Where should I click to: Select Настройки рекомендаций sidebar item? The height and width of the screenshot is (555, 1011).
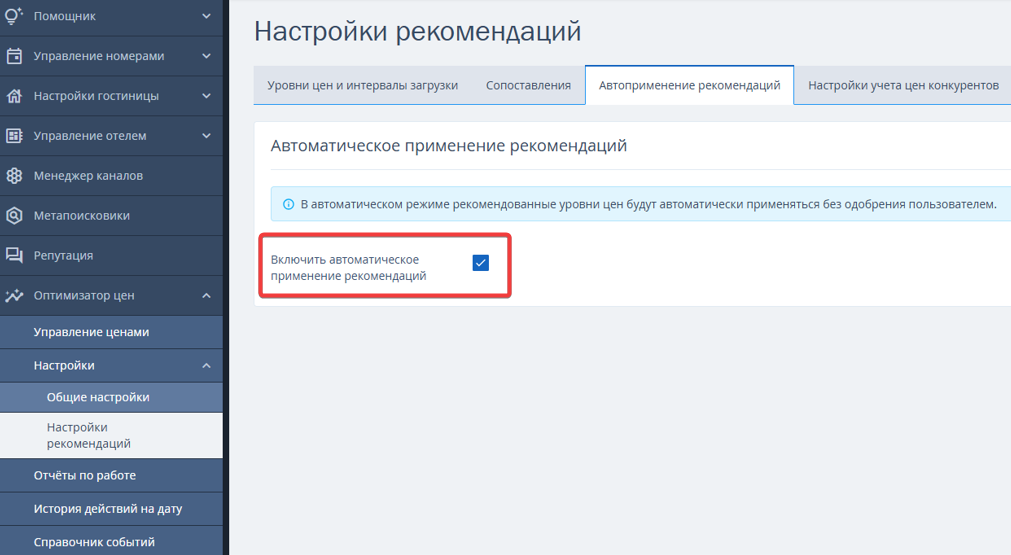[x=112, y=435]
